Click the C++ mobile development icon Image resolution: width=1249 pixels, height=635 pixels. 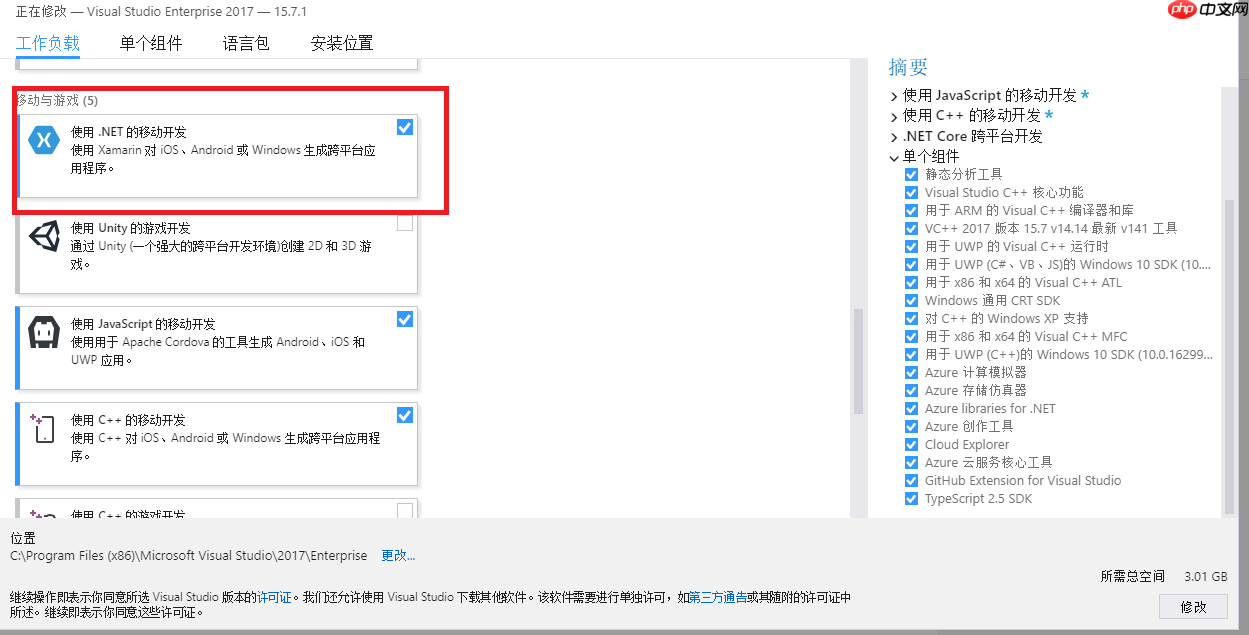click(42, 428)
